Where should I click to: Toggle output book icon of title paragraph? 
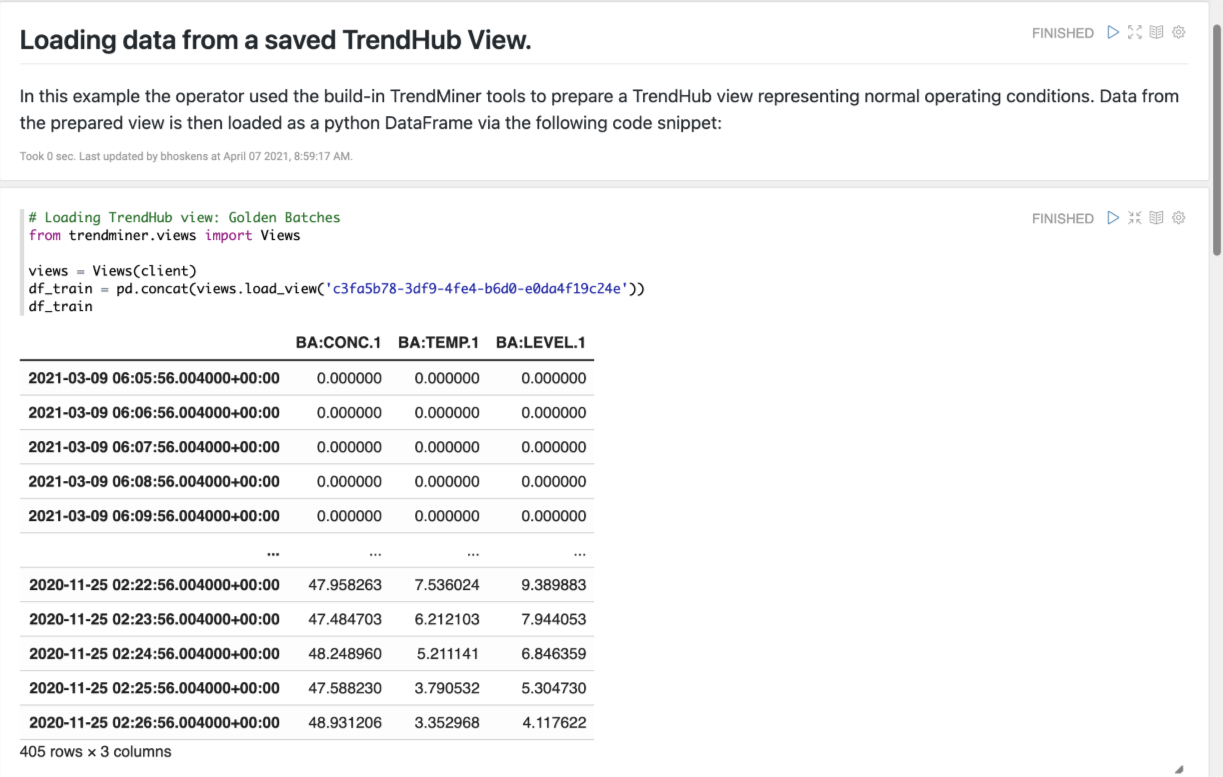1156,33
